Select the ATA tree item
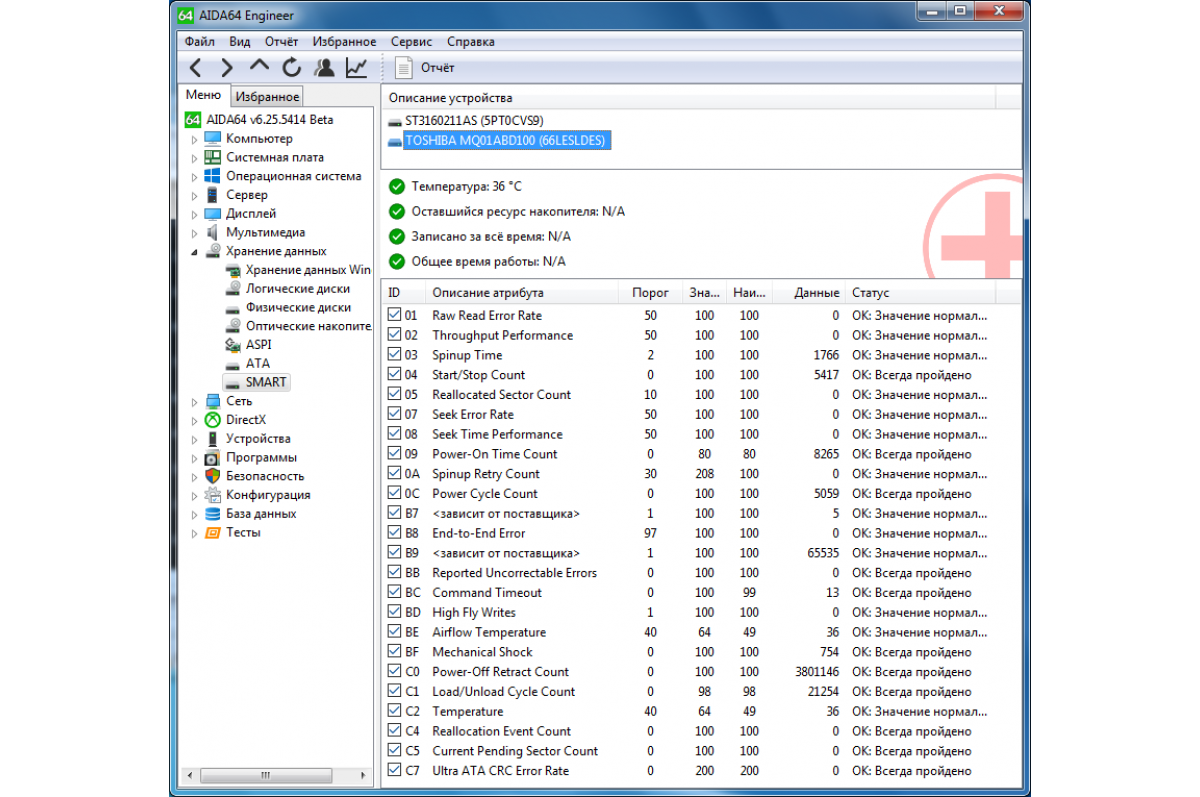 coord(257,363)
